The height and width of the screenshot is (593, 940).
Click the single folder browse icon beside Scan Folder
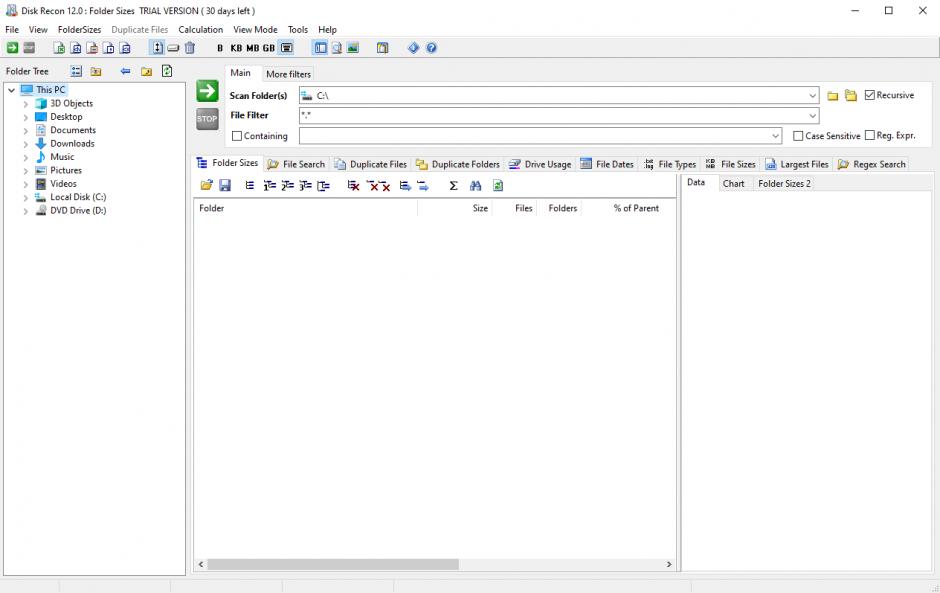833,96
